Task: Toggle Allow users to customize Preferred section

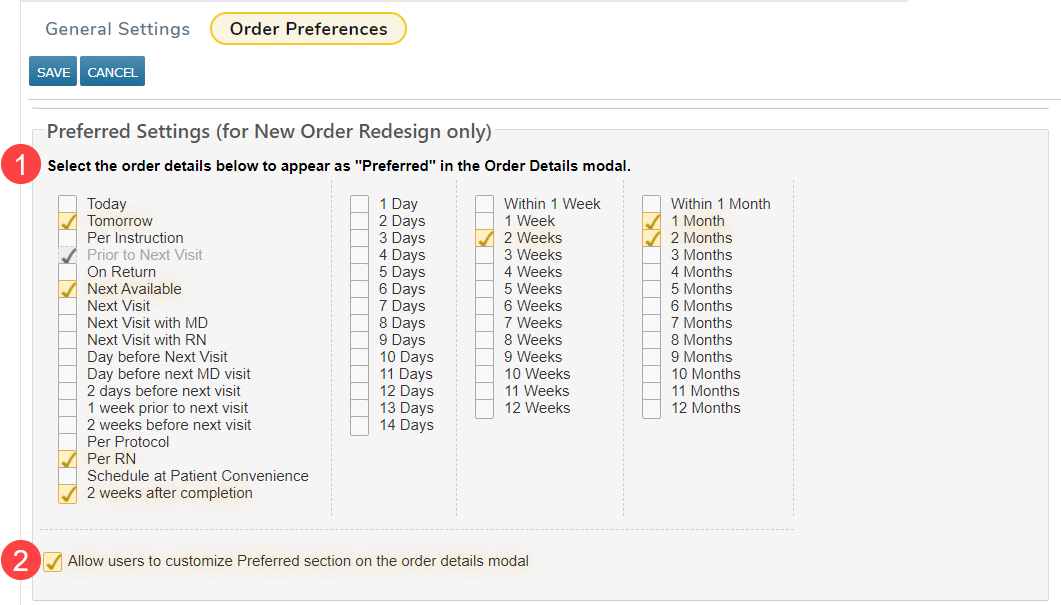Action: (x=52, y=561)
